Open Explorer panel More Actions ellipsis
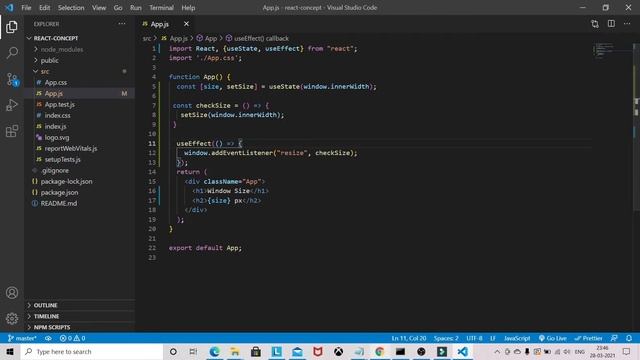Image resolution: width=640 pixels, height=360 pixels. tap(122, 24)
